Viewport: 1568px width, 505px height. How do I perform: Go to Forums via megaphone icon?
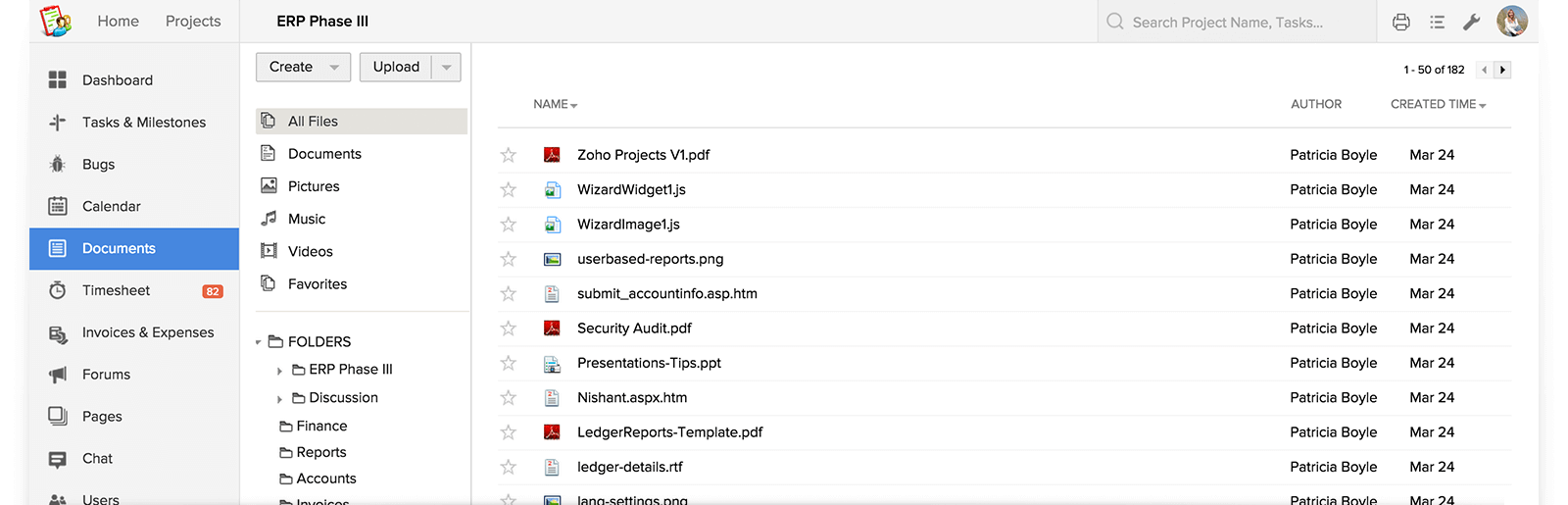point(58,375)
